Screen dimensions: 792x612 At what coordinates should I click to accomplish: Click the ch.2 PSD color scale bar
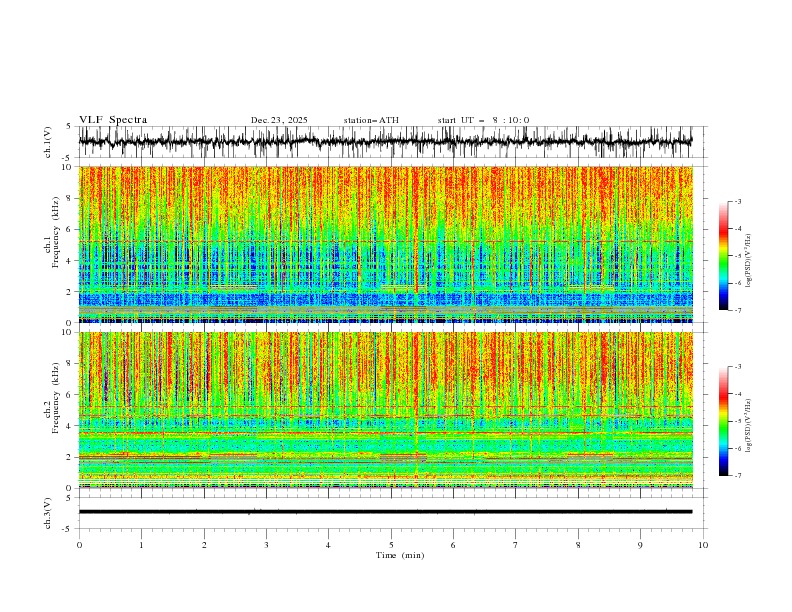(x=723, y=421)
